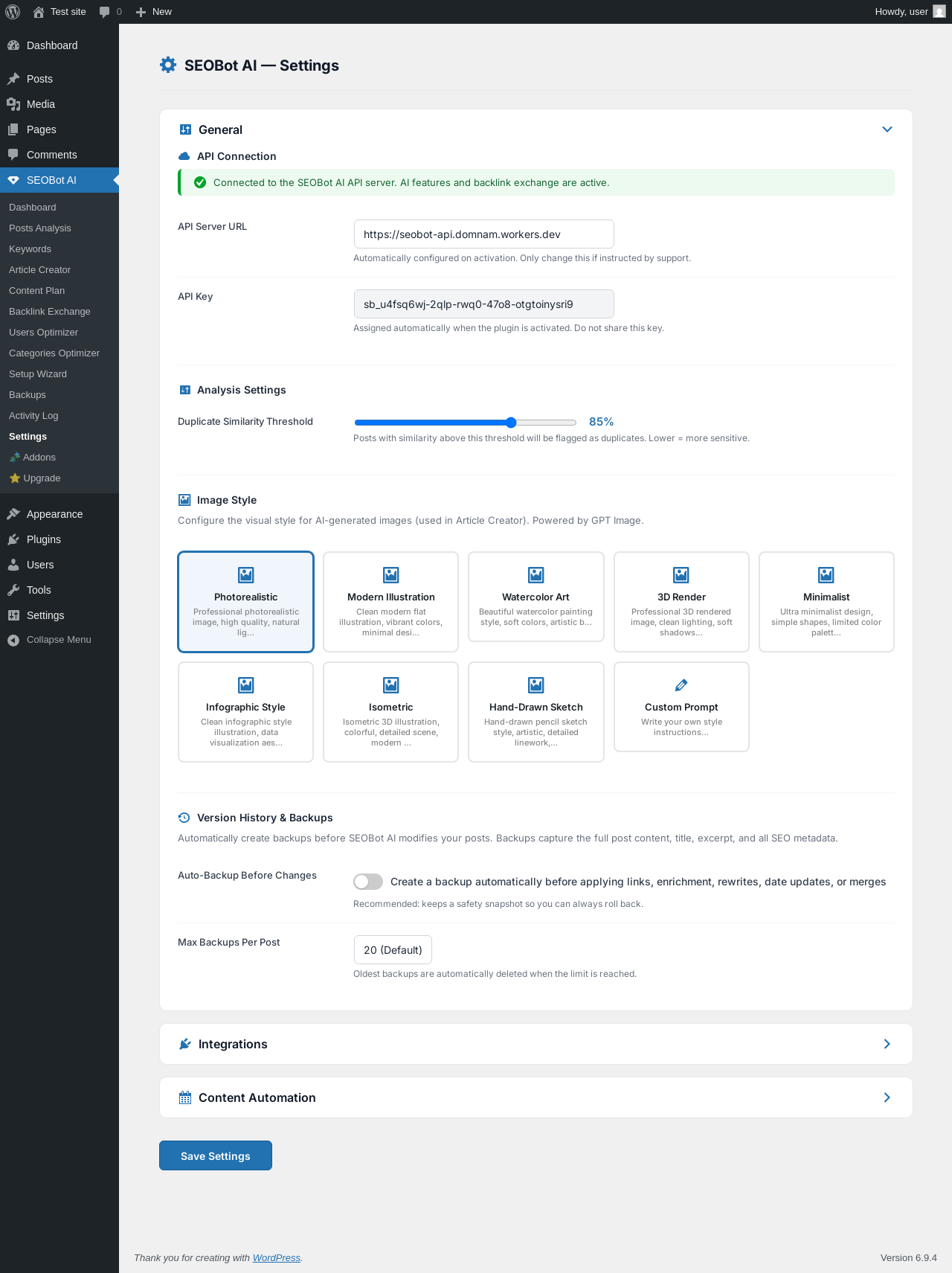Go to Article Creator in sidebar

(x=40, y=270)
